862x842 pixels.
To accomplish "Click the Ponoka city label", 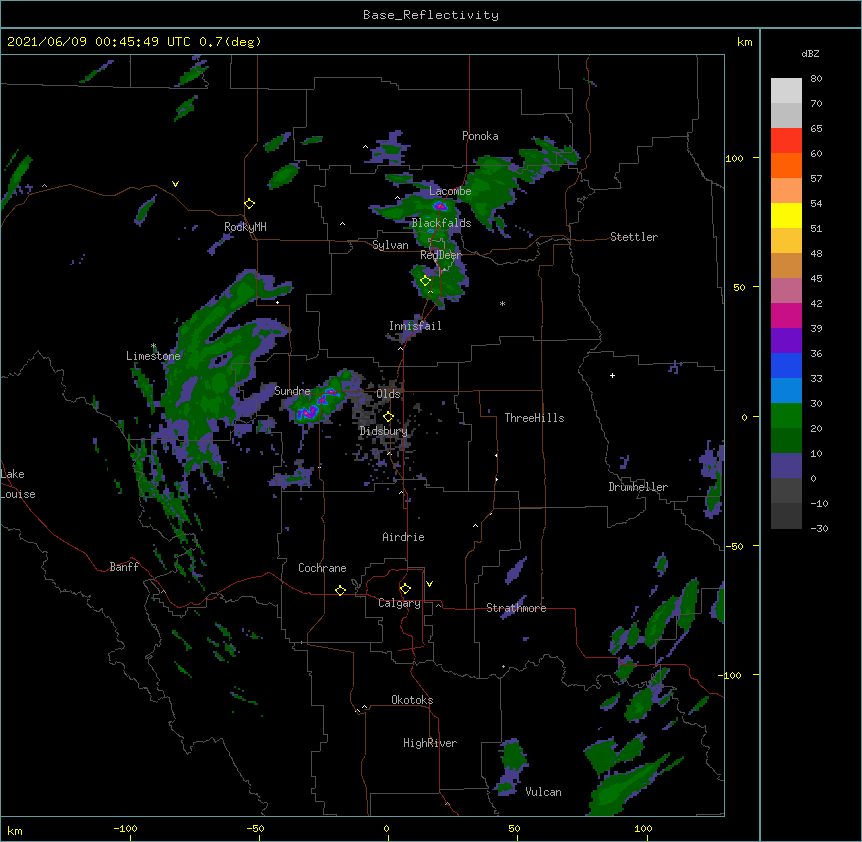I will (480, 136).
